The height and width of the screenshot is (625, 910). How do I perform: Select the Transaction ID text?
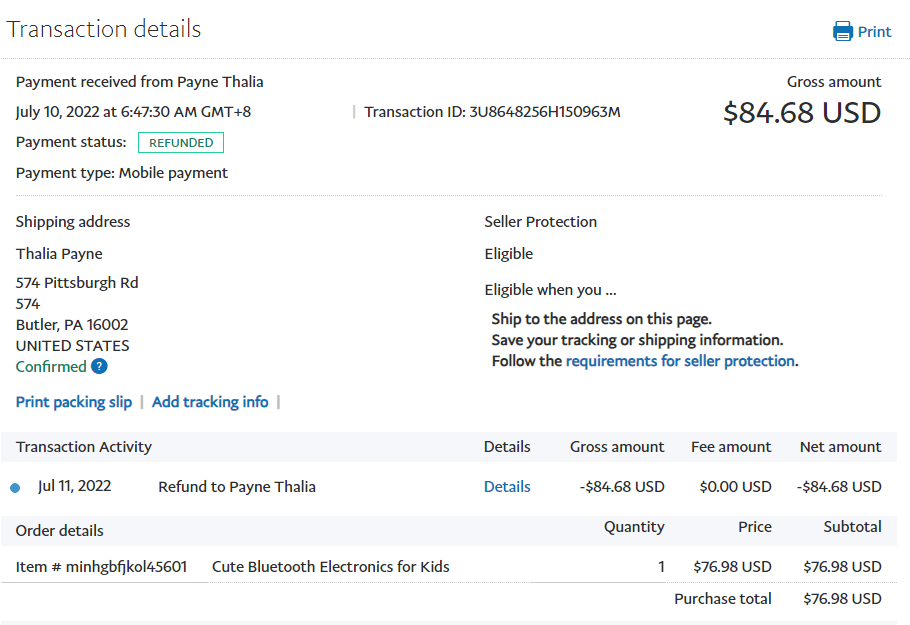click(492, 112)
